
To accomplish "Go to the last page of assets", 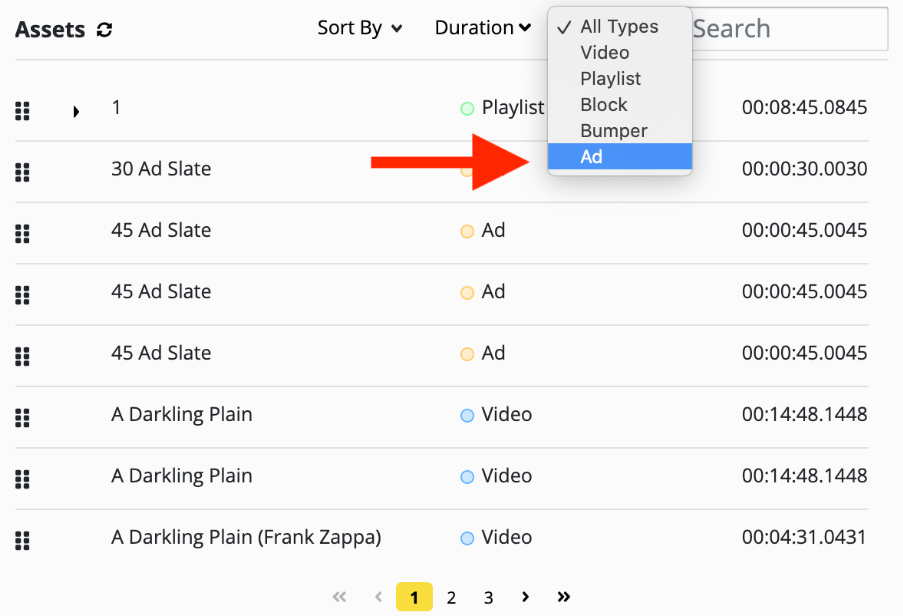I will pos(564,597).
